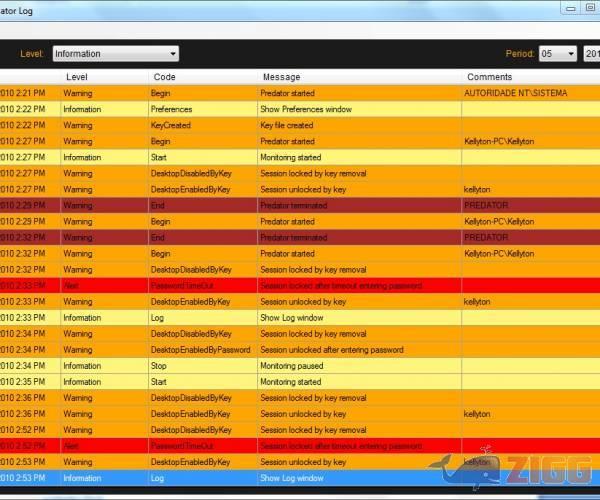Viewport: 600px width, 500px height.
Task: Select the Show Preferences window log row
Action: [305, 109]
